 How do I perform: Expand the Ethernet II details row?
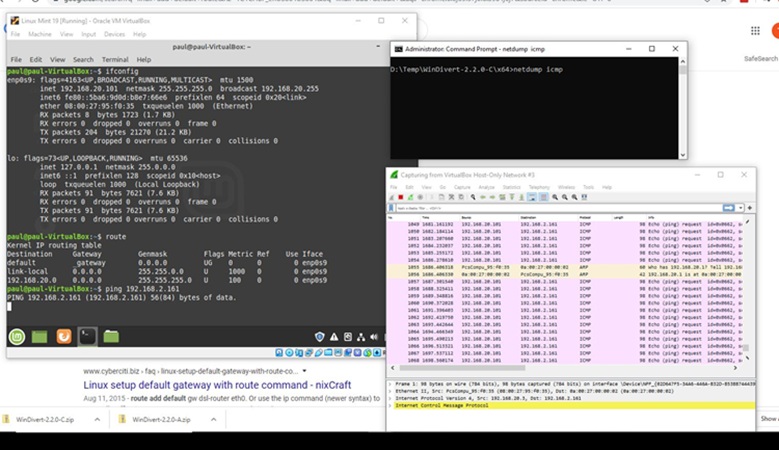[x=392, y=390]
